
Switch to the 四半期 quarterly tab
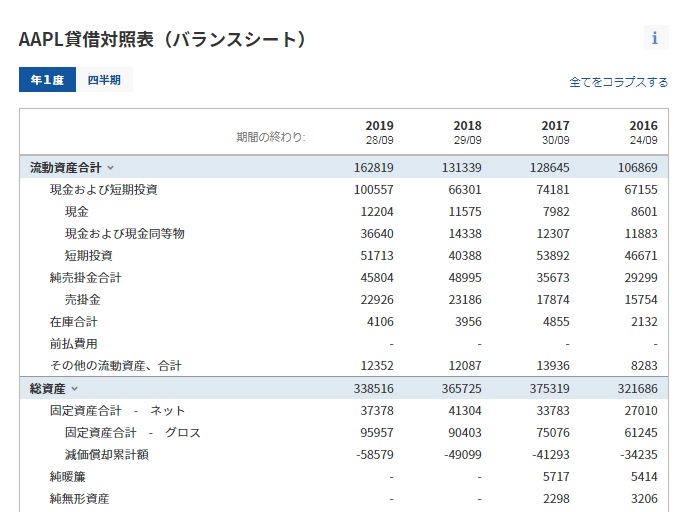[104, 80]
